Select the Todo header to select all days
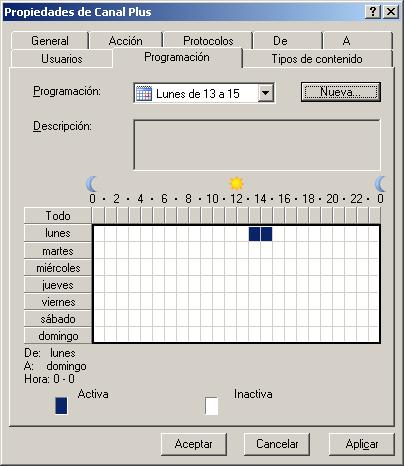 pyautogui.click(x=58, y=215)
